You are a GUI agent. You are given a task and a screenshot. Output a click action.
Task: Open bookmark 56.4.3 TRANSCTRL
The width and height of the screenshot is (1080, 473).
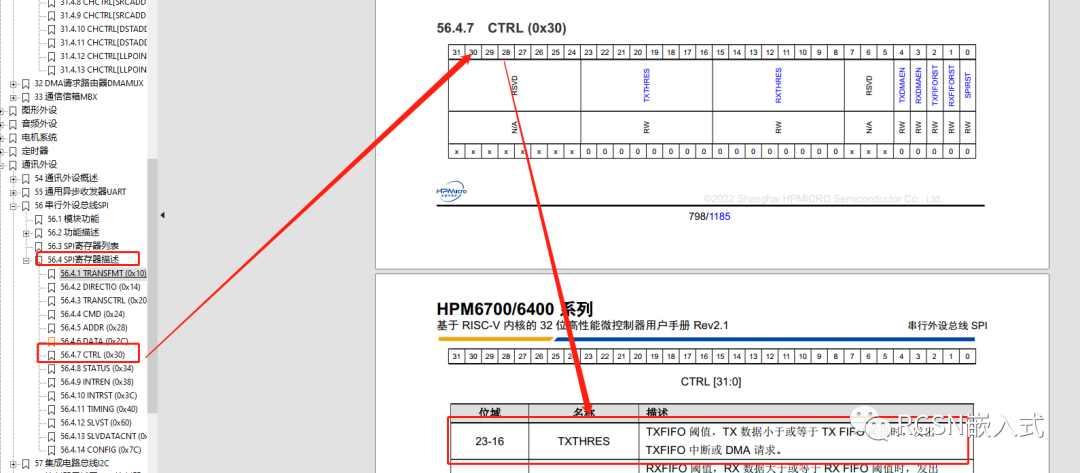[x=103, y=300]
